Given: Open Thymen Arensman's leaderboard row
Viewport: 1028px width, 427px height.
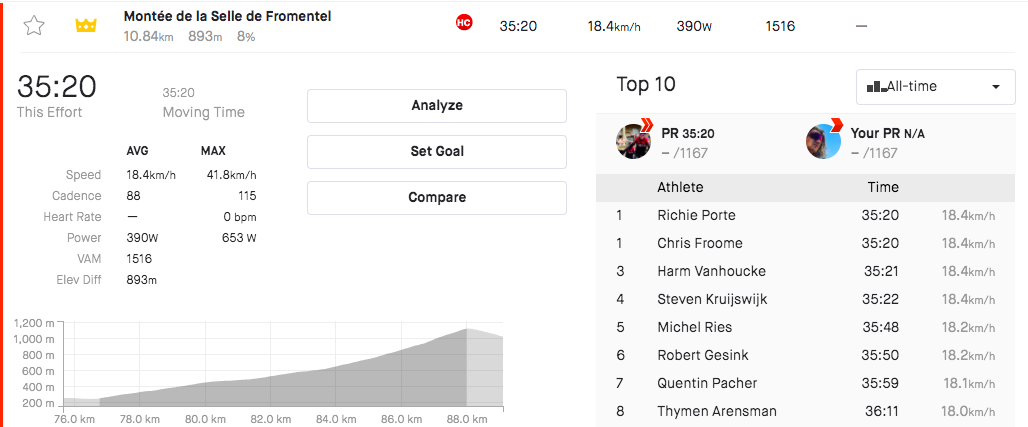Looking at the screenshot, I should pos(805,412).
